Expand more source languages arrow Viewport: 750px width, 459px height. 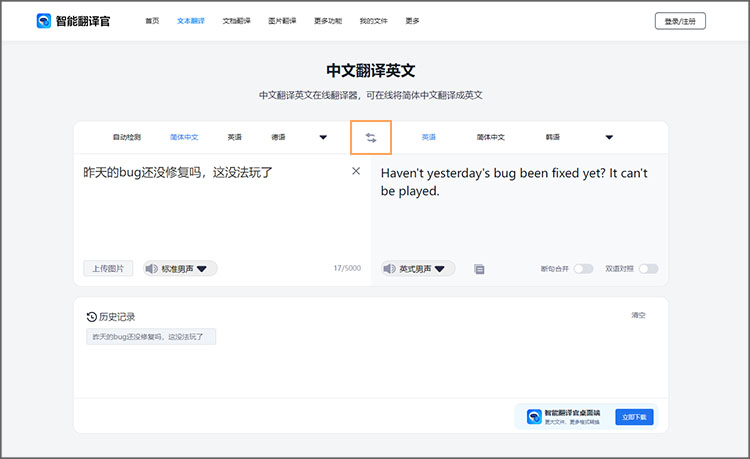point(323,137)
